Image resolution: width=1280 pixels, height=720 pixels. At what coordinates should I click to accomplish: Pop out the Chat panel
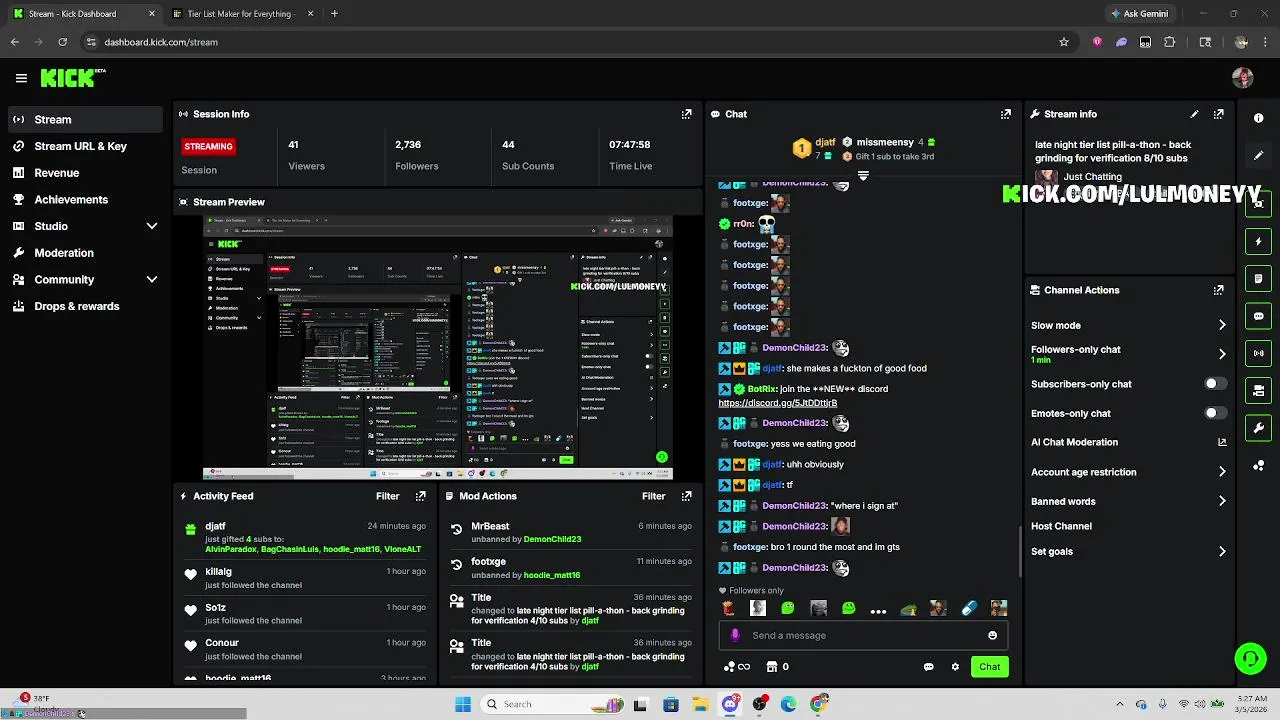[x=1006, y=114]
